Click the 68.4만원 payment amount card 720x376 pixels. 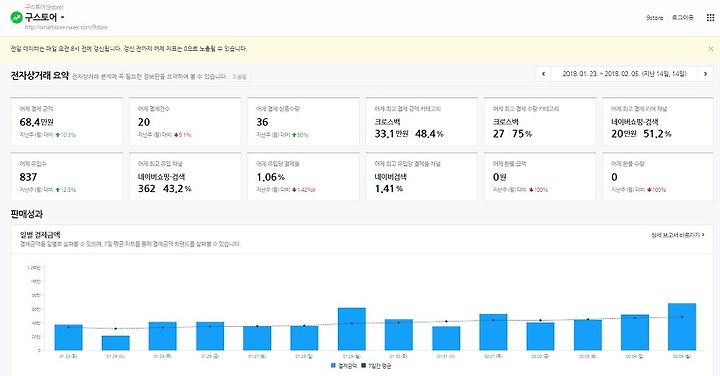[x=67, y=122]
